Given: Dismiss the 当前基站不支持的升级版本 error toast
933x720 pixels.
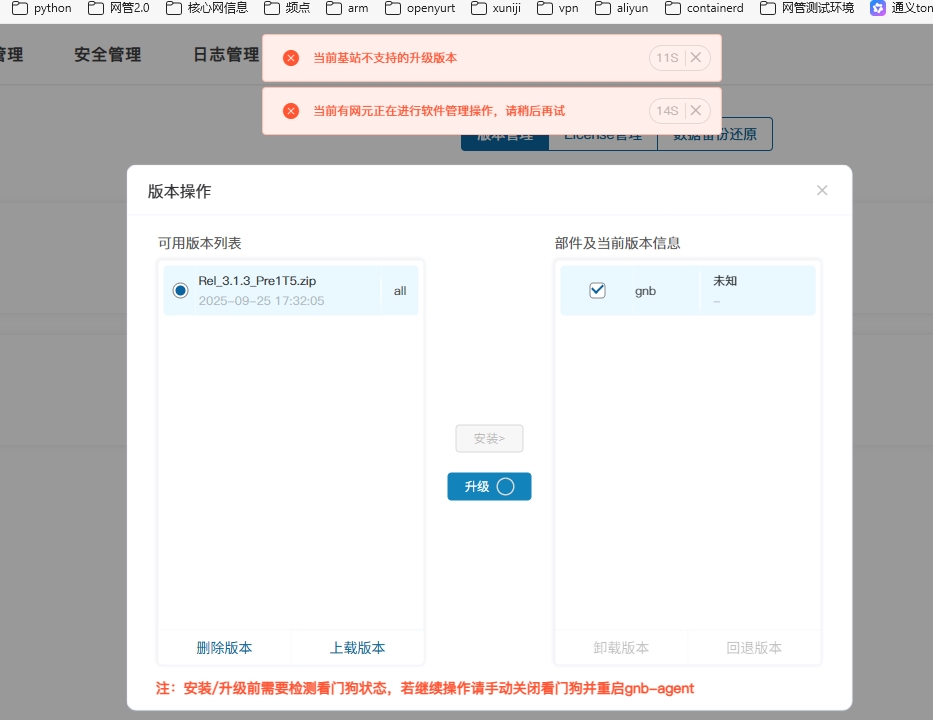Looking at the screenshot, I should [697, 58].
